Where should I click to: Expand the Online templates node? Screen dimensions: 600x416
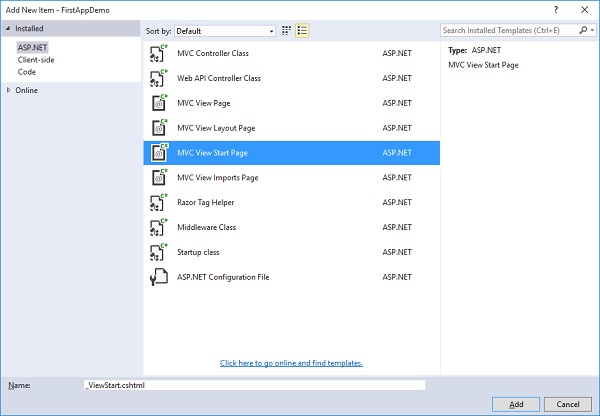pos(9,90)
